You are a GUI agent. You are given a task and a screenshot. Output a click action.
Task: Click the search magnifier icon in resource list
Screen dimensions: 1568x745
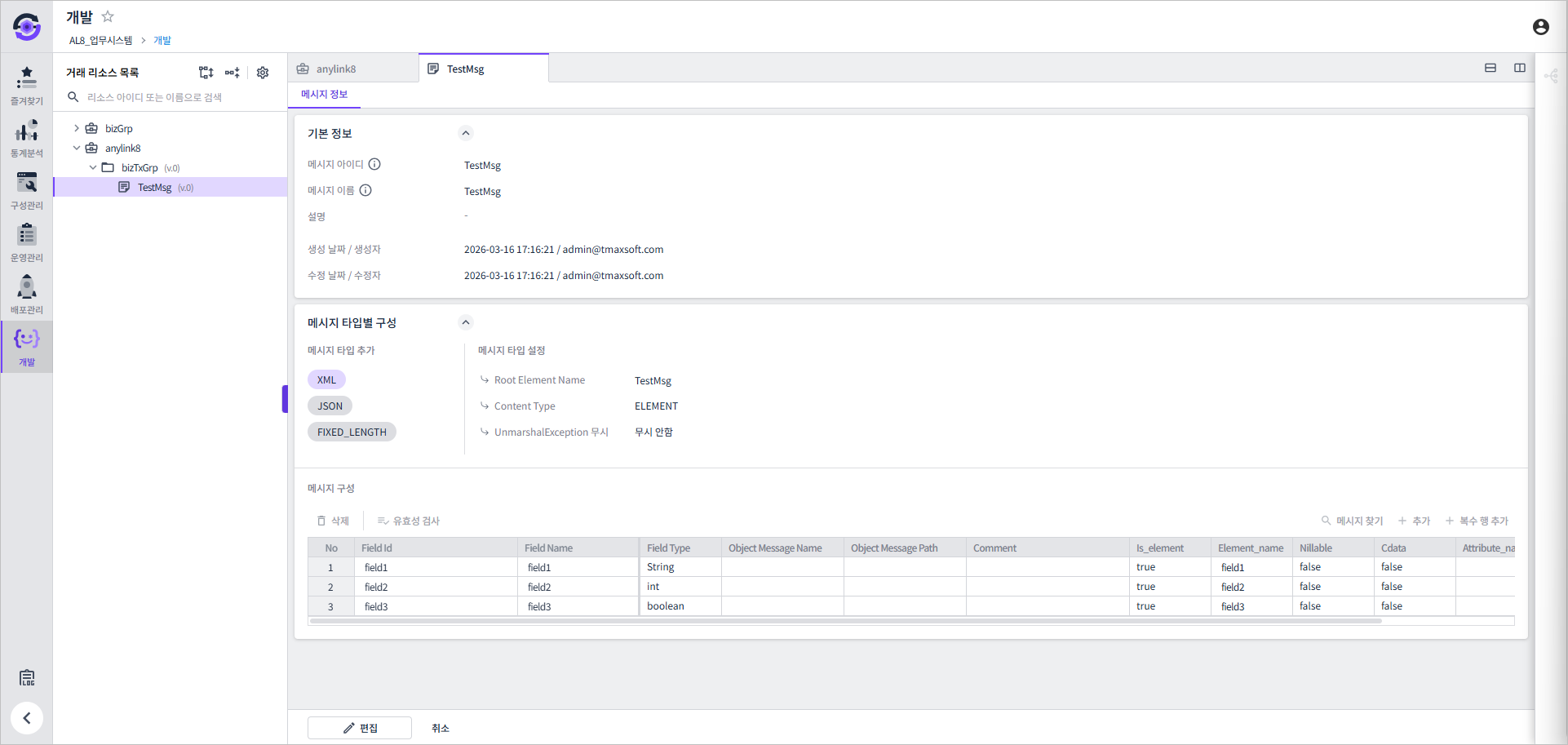pyautogui.click(x=73, y=97)
